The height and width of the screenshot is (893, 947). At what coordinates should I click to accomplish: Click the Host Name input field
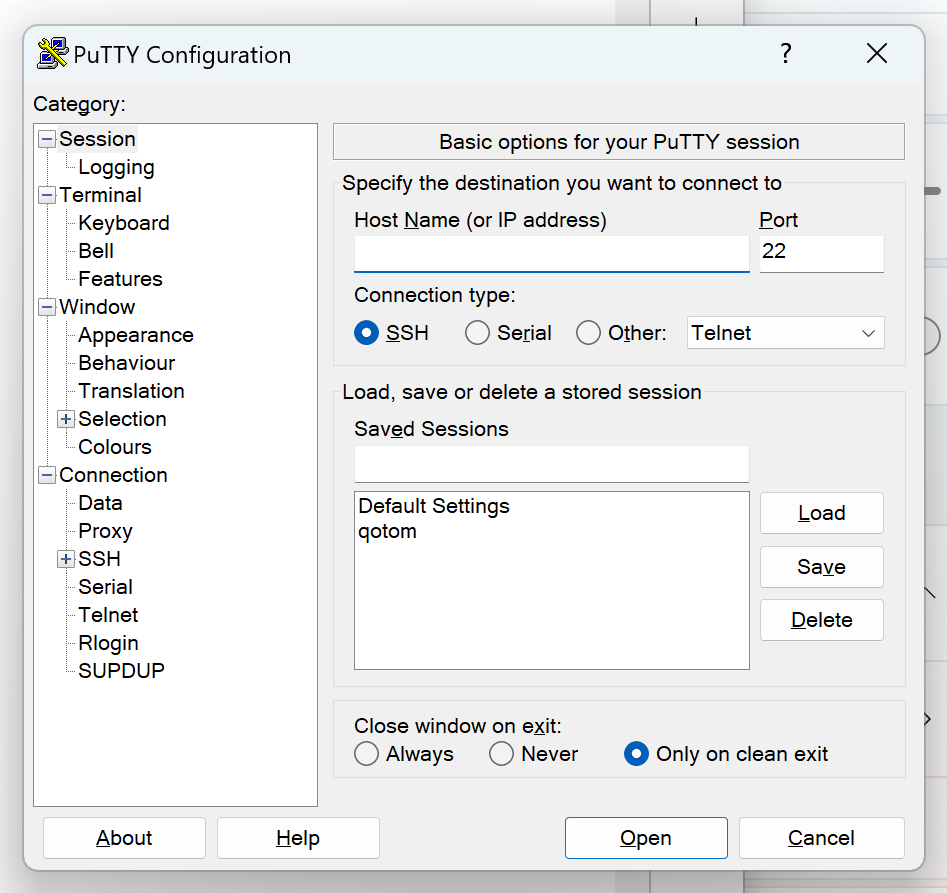(x=551, y=253)
